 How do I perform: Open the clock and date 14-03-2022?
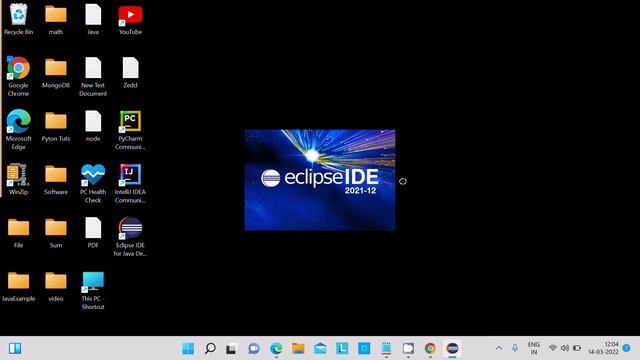click(x=603, y=348)
